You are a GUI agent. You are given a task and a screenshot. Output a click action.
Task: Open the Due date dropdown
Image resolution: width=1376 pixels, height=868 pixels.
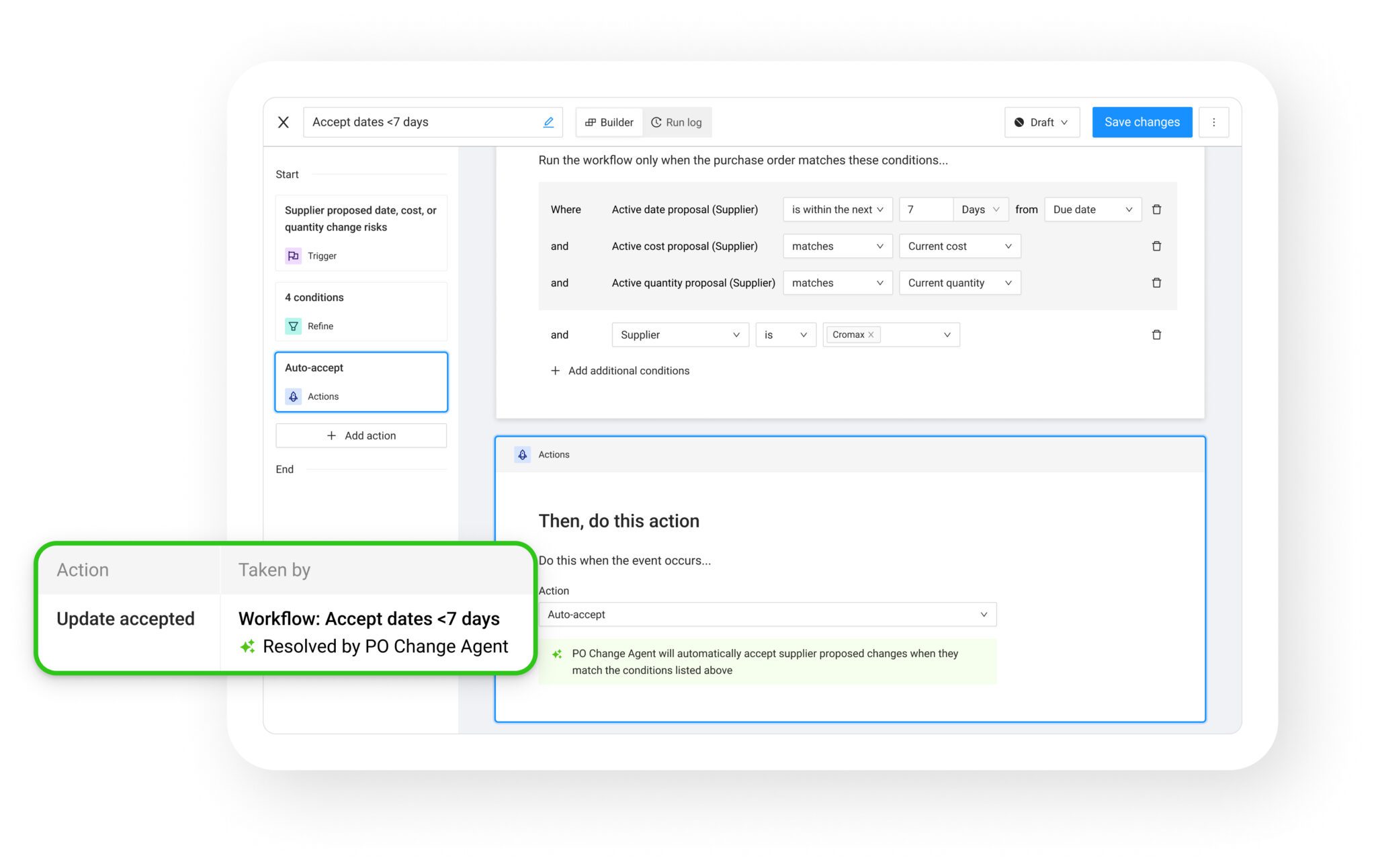click(x=1092, y=210)
